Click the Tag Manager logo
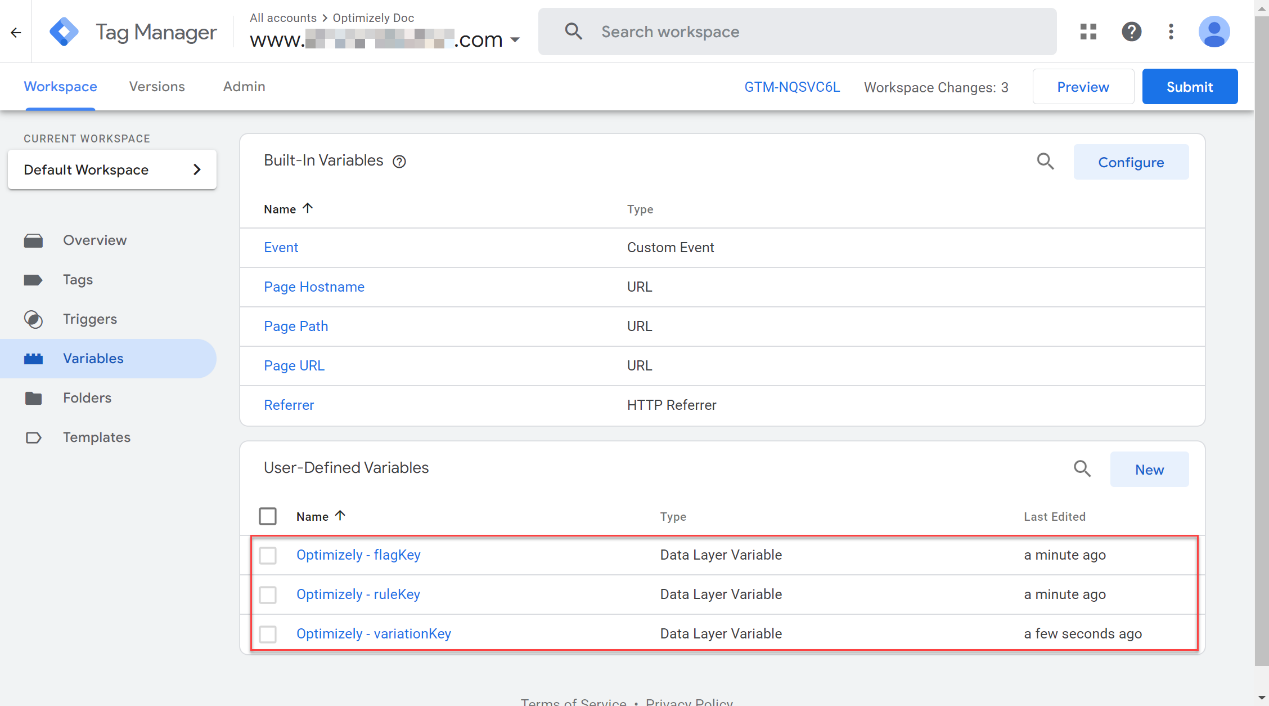1269x706 pixels. point(65,32)
